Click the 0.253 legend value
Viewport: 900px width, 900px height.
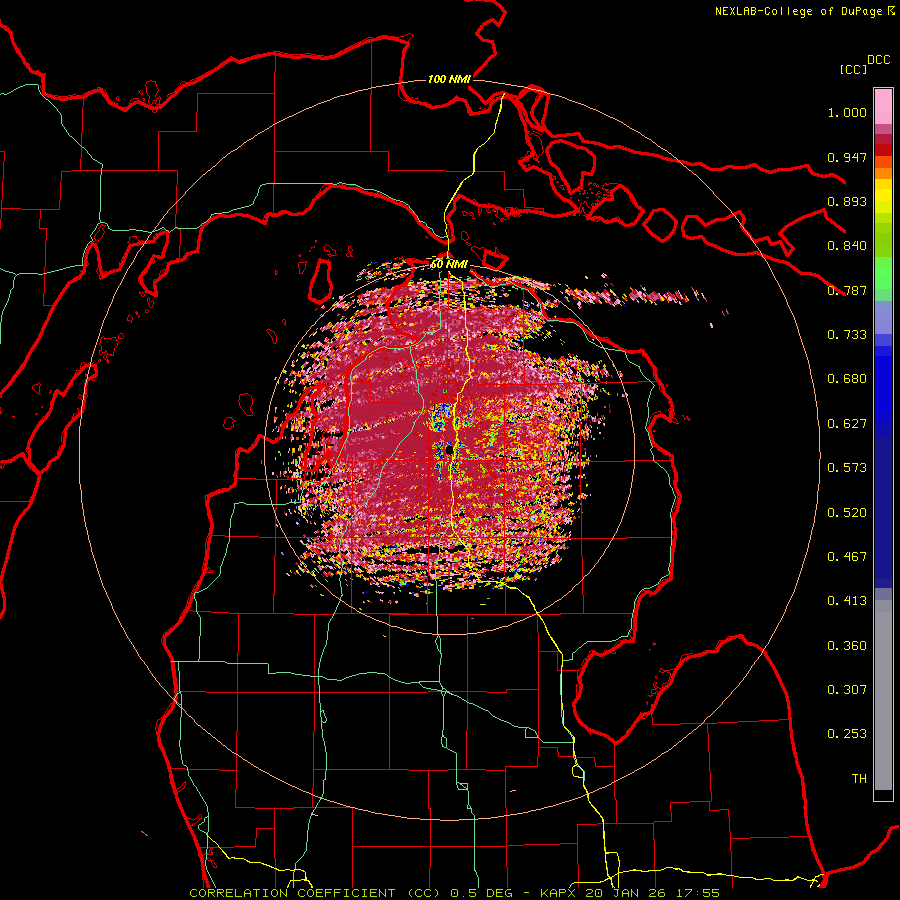847,734
